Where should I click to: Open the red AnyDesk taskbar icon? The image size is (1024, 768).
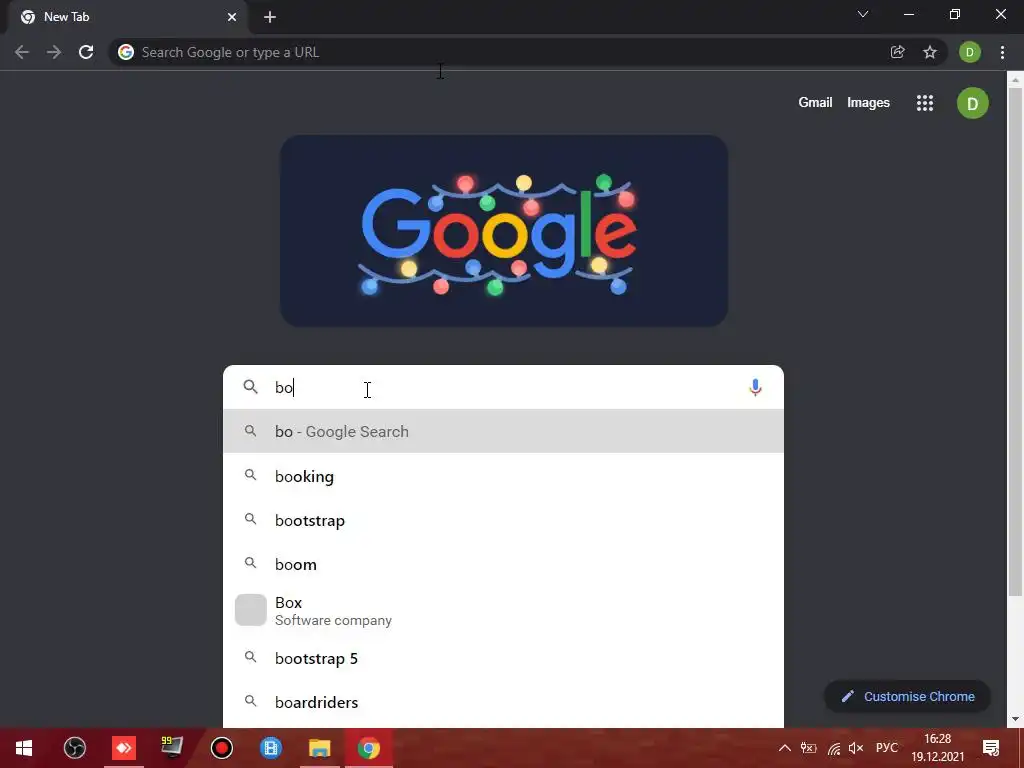(x=123, y=748)
